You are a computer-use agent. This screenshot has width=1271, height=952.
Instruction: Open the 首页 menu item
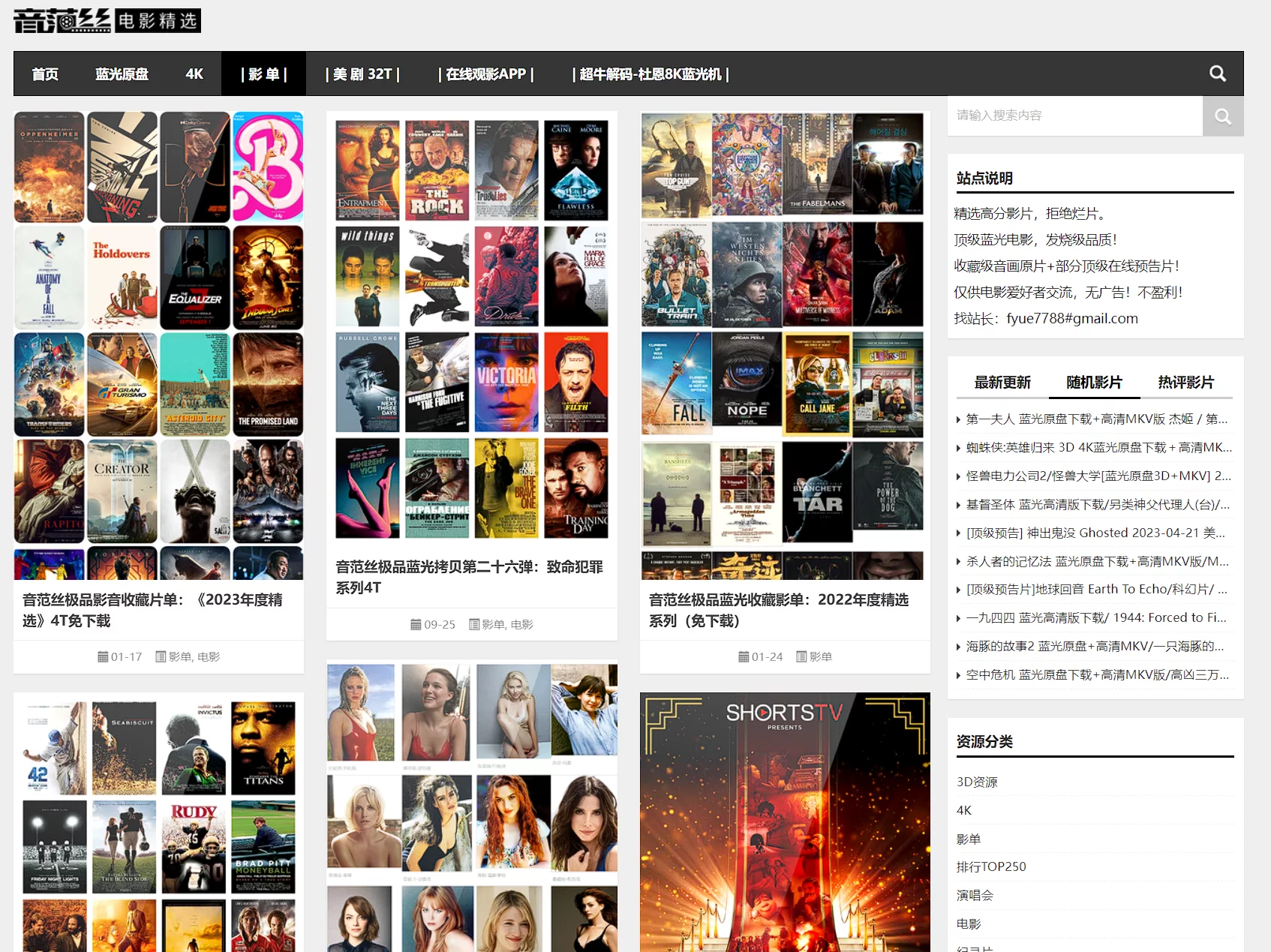(x=45, y=74)
